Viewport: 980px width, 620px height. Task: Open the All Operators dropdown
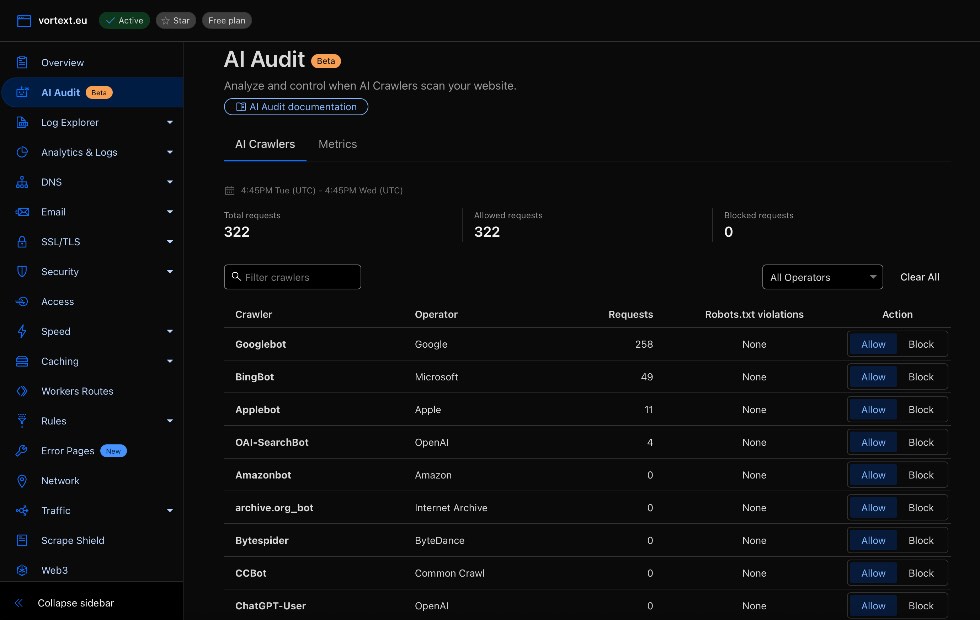point(822,277)
